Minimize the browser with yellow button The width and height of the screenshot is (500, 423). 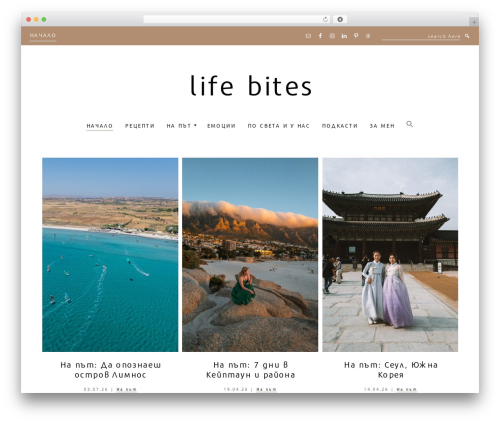[36, 20]
